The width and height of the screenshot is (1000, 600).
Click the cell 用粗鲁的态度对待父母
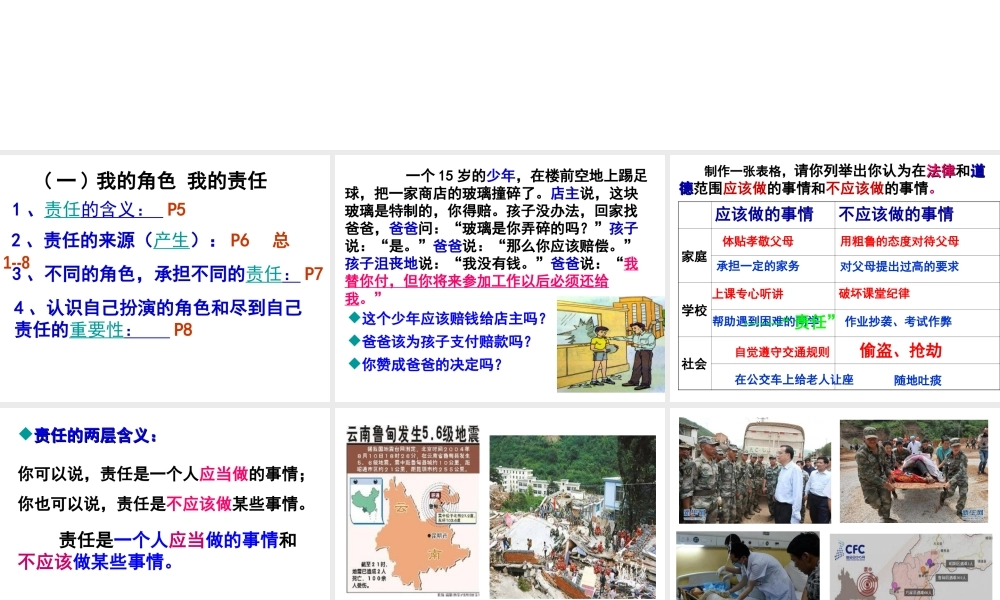tap(899, 241)
